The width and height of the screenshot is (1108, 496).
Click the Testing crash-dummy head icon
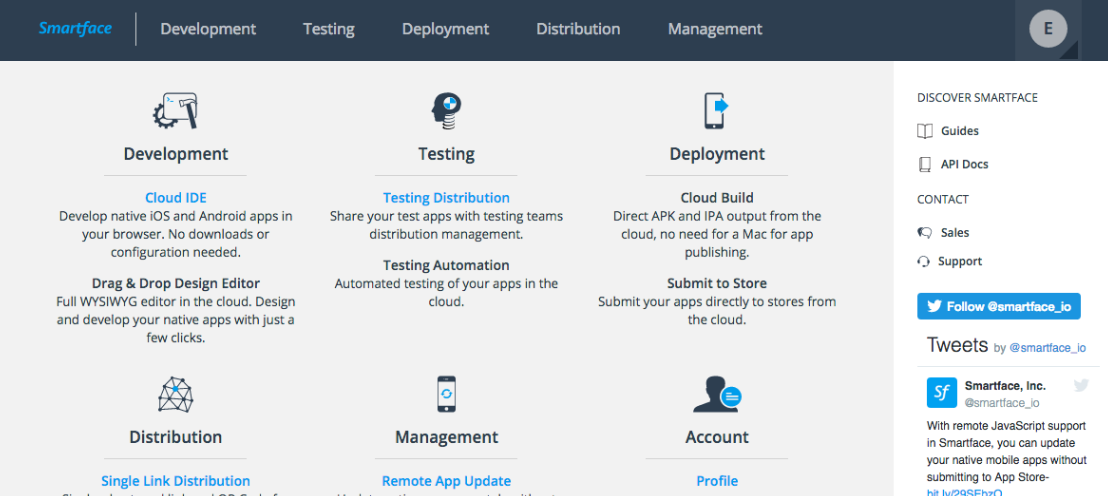pyautogui.click(x=446, y=111)
